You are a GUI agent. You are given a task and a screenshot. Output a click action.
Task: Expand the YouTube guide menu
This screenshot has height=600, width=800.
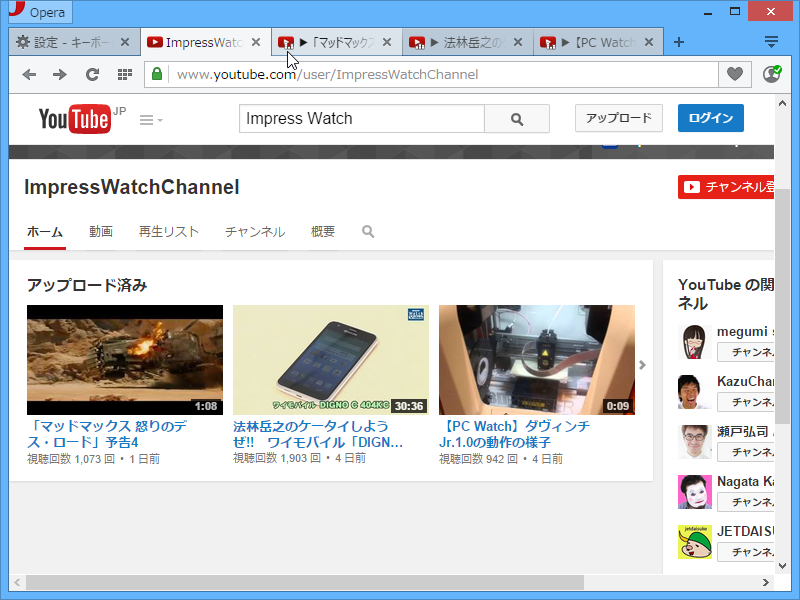click(x=151, y=120)
